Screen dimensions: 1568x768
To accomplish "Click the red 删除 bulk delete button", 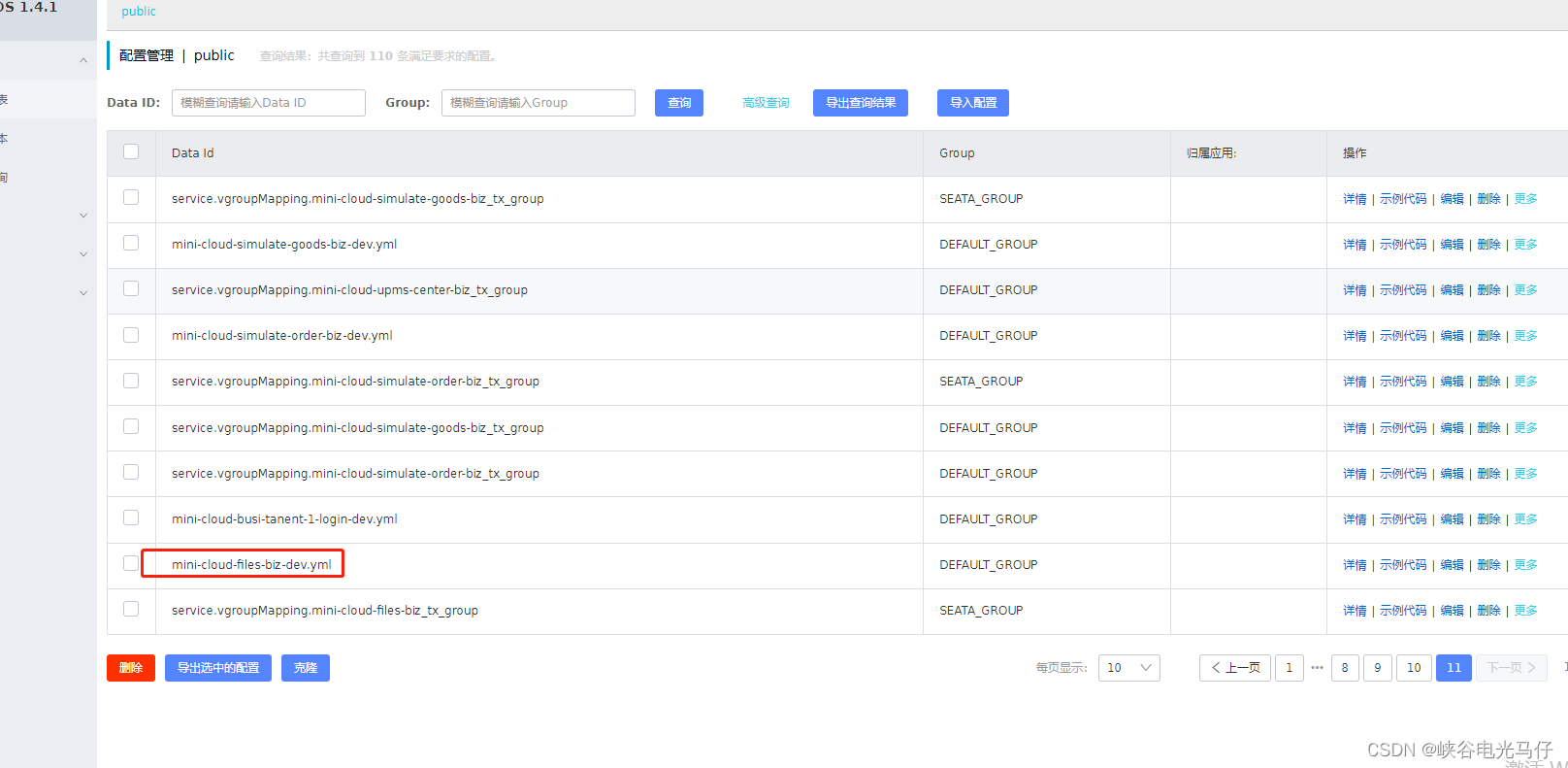I will 131,668.
